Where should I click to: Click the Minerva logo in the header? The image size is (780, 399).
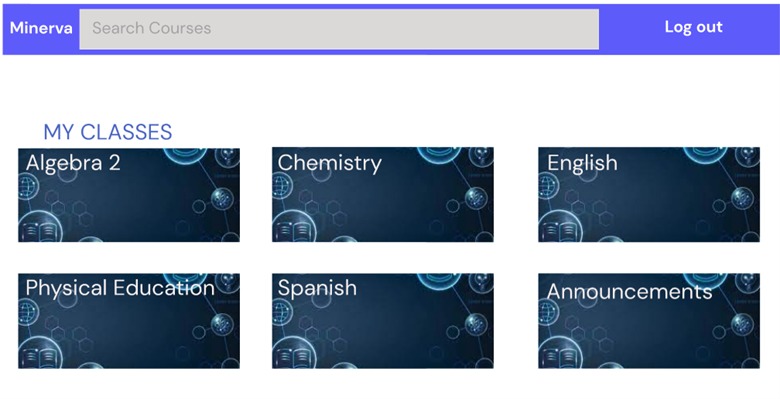pyautogui.click(x=41, y=28)
